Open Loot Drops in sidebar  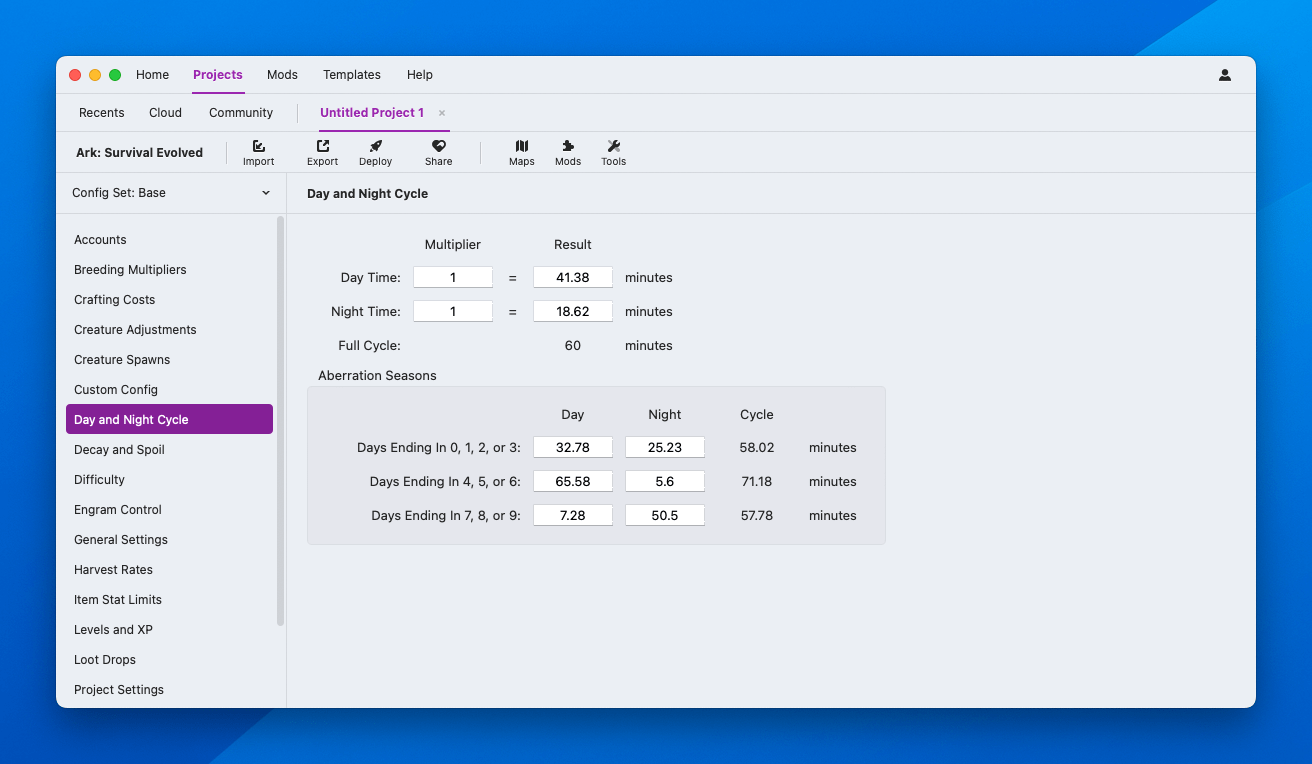tap(169, 660)
